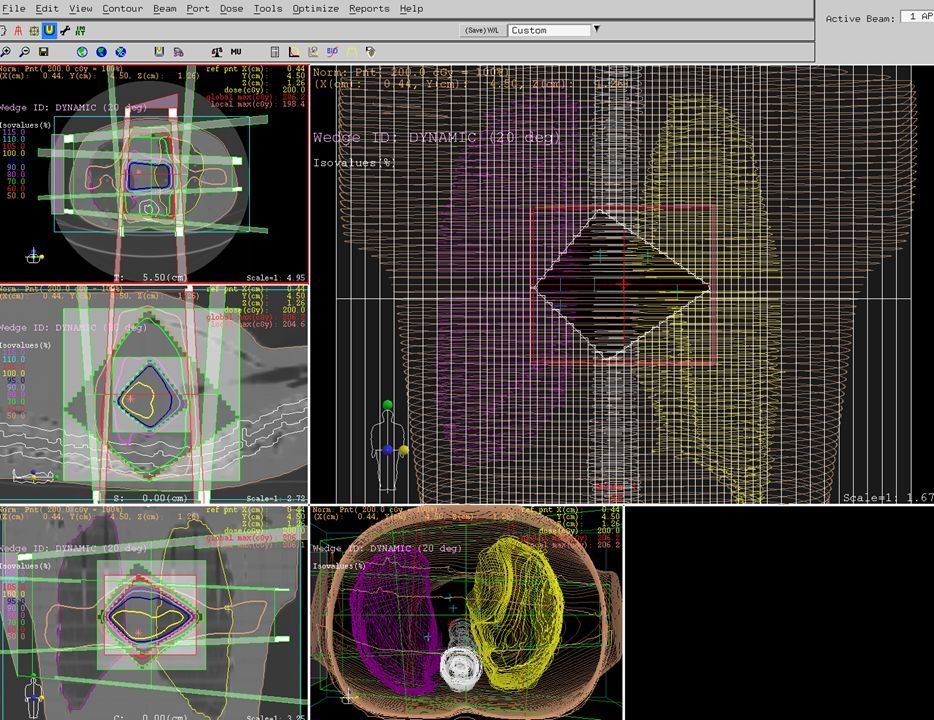This screenshot has height=720, width=934.
Task: Toggle the highlighted blue U-shaped mode icon
Action: [49, 30]
